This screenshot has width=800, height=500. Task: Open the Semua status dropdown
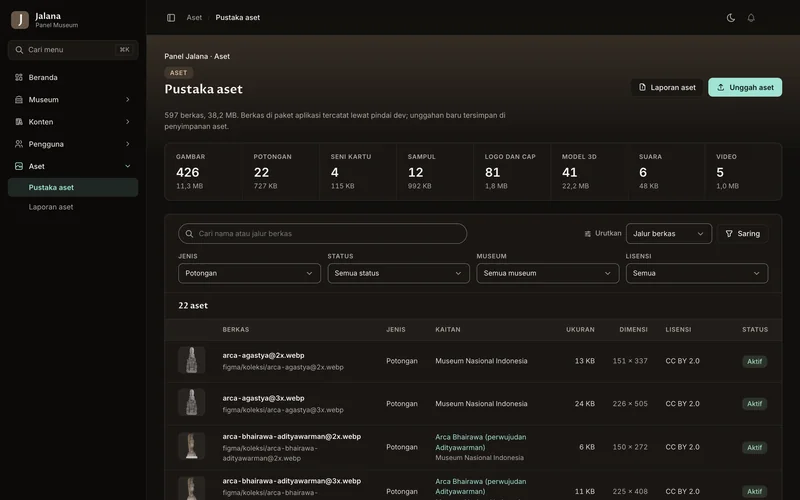(398, 273)
